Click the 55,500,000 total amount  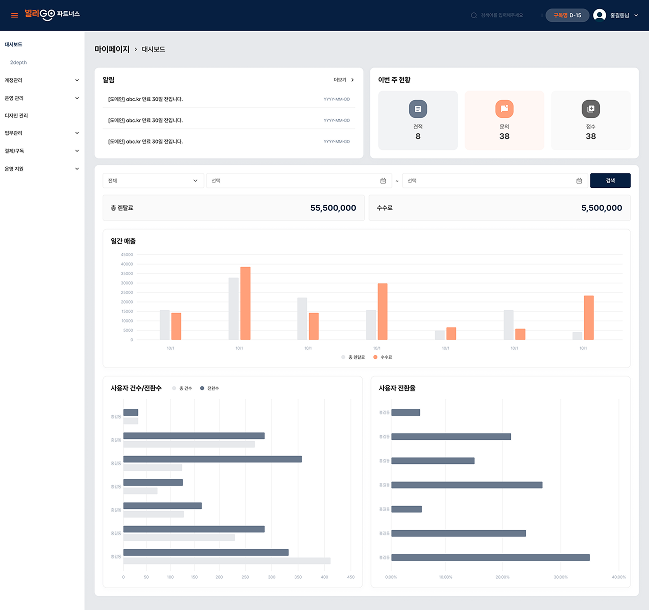[333, 208]
